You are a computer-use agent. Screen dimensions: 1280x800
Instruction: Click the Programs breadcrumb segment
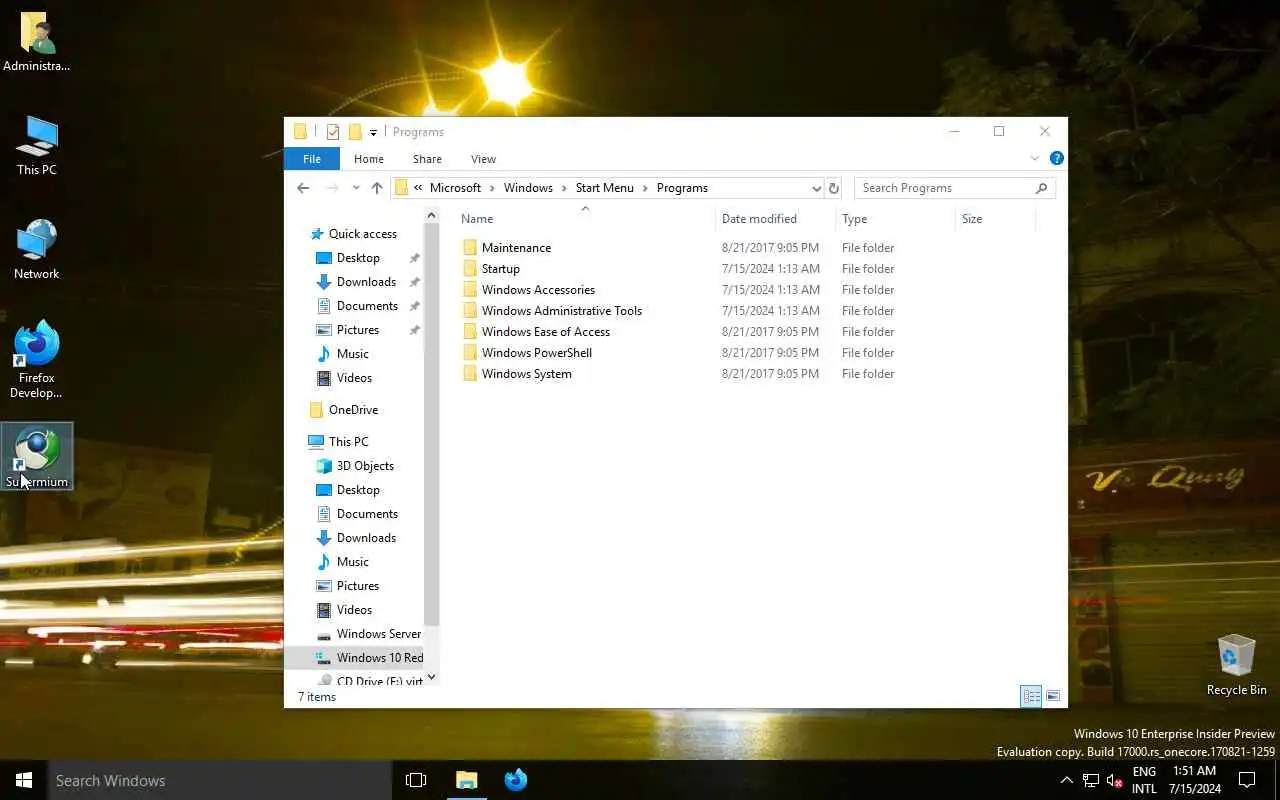click(682, 188)
